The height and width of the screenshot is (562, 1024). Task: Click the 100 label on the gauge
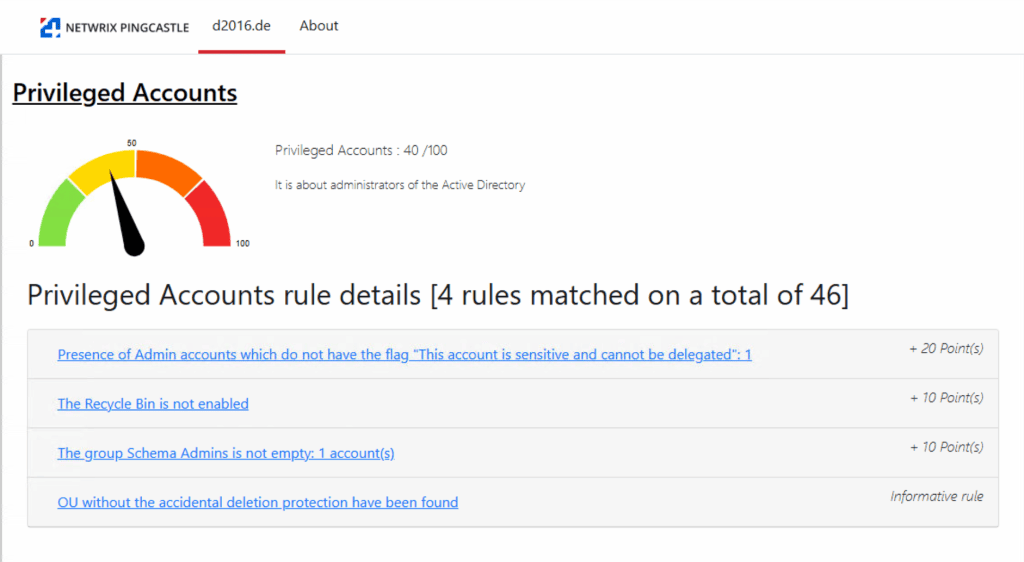242,244
